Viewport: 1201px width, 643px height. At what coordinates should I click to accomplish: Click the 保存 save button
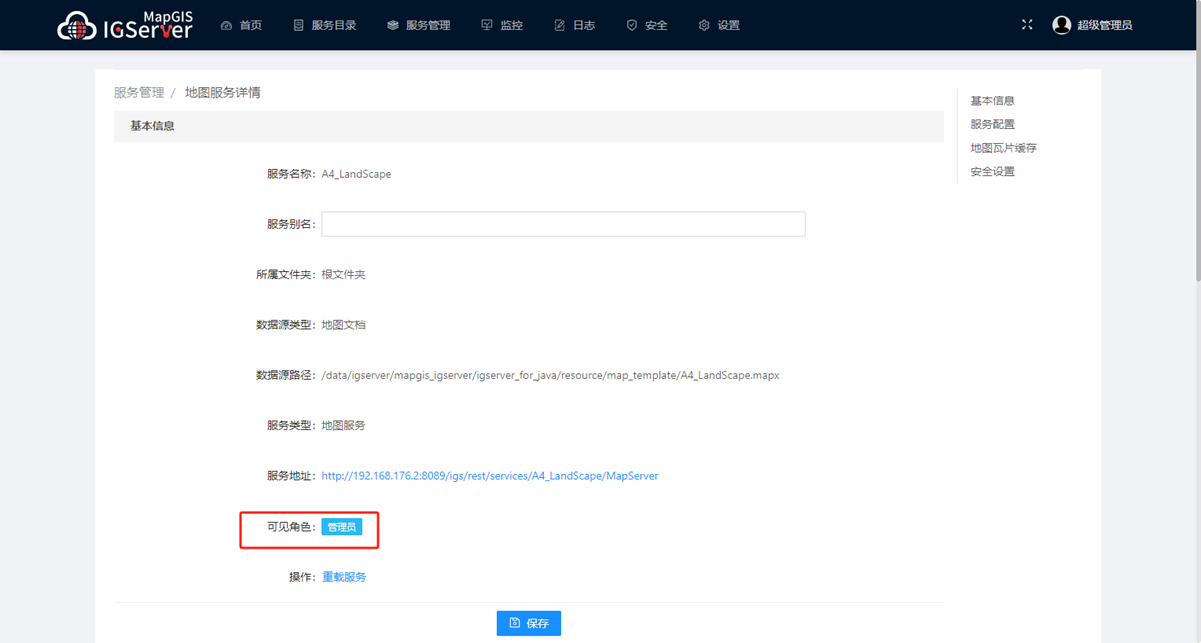point(528,623)
